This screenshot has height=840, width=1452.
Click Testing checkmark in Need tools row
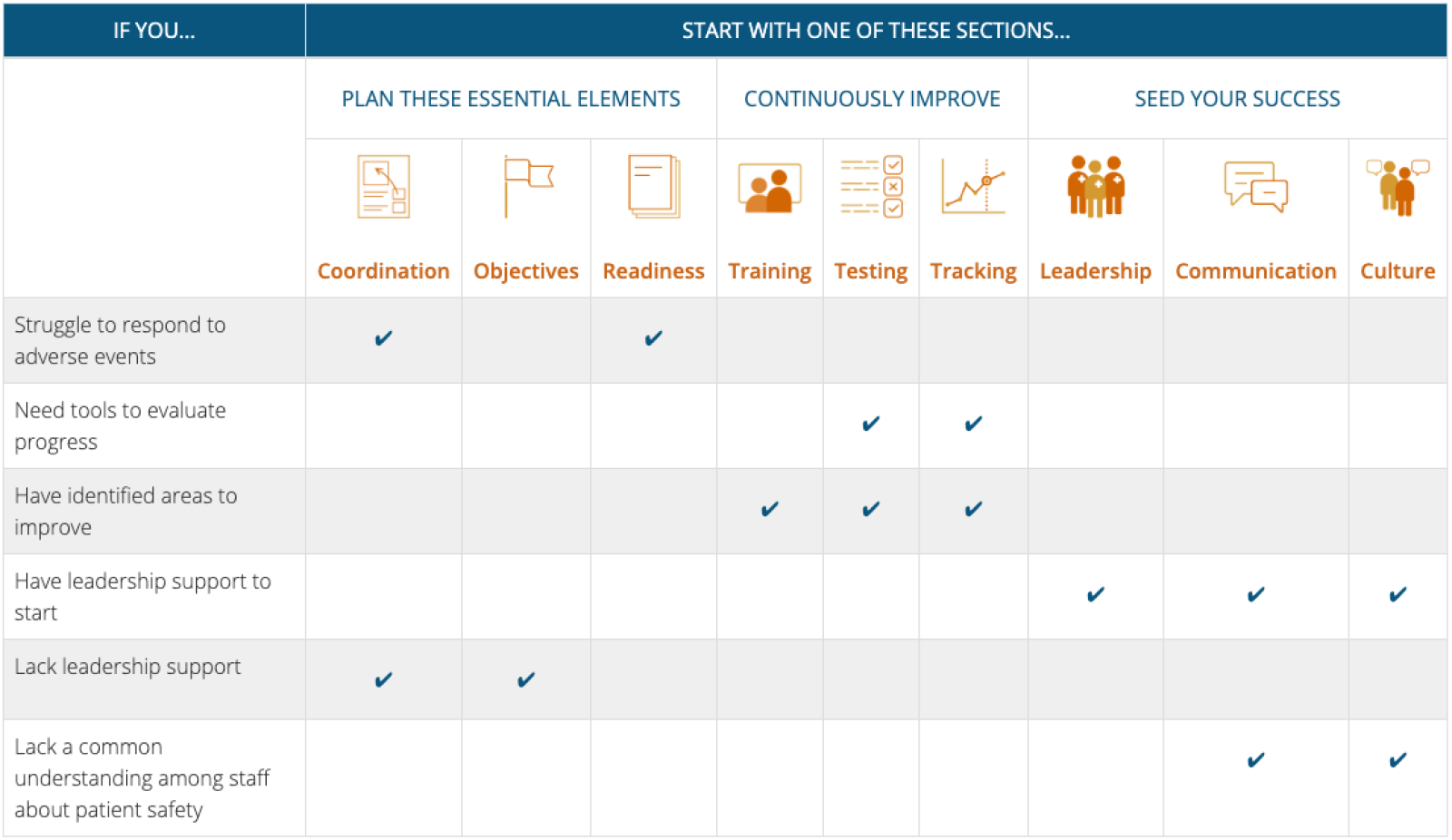tap(871, 424)
